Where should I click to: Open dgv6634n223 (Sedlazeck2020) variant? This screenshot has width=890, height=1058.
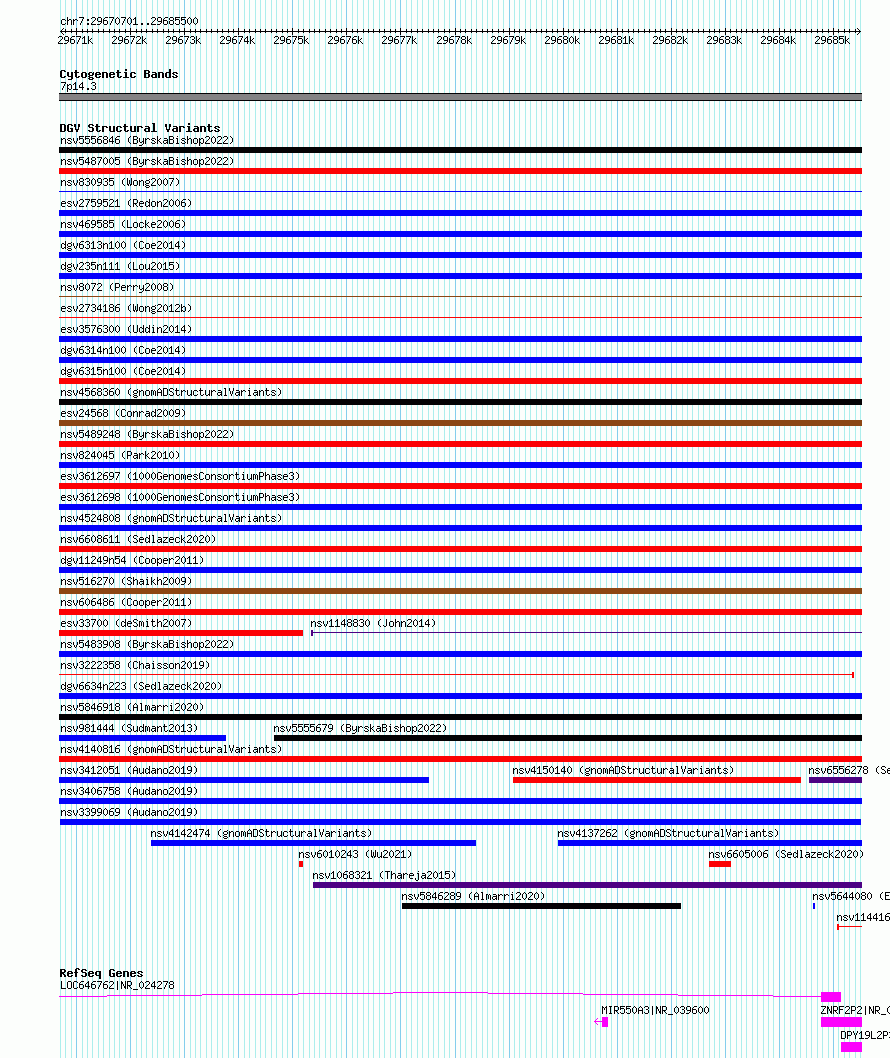(141, 686)
